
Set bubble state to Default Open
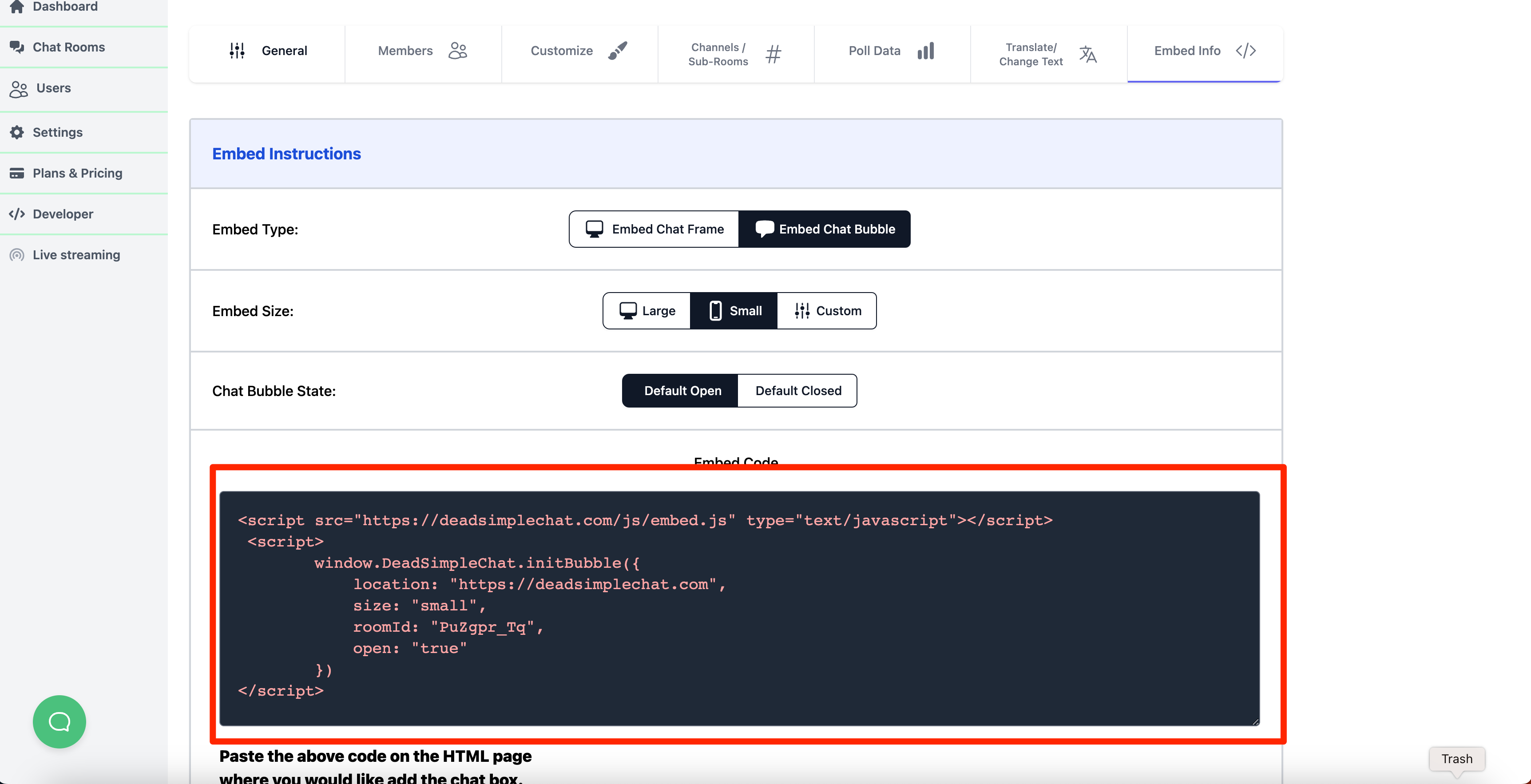pos(681,391)
